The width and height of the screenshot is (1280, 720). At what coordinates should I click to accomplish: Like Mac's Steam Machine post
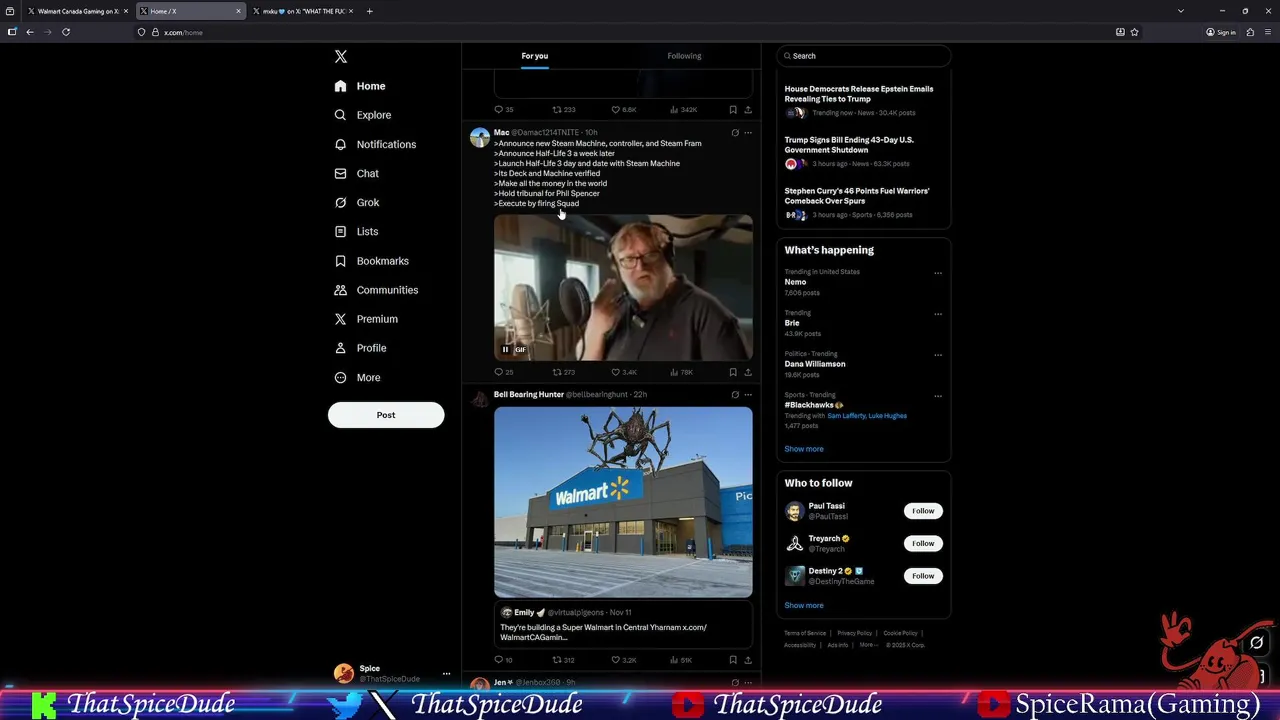click(x=623, y=372)
